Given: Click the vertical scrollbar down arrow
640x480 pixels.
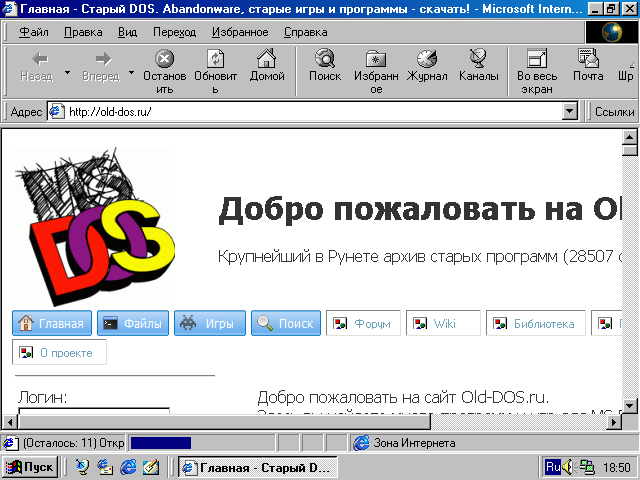Looking at the screenshot, I should (x=629, y=406).
